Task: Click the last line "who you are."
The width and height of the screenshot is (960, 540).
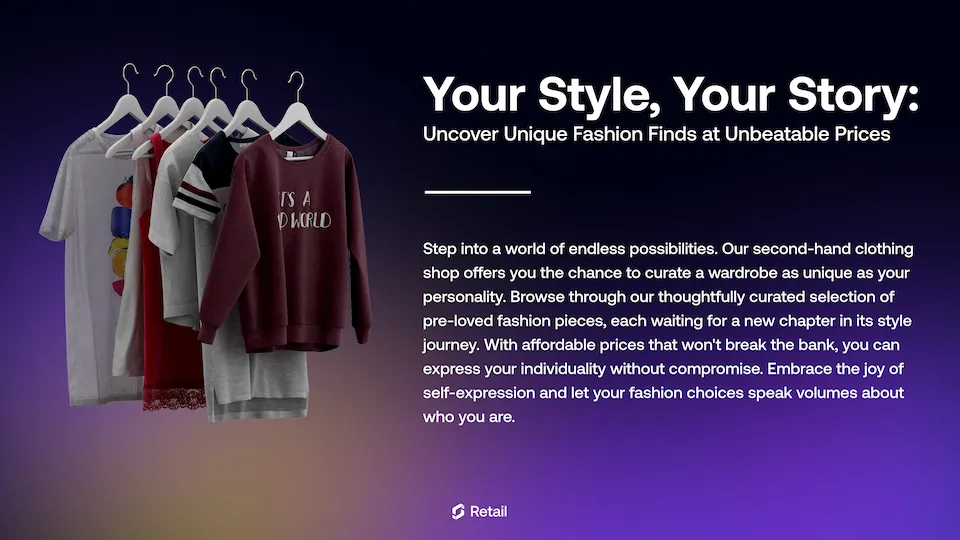Action: click(x=469, y=417)
